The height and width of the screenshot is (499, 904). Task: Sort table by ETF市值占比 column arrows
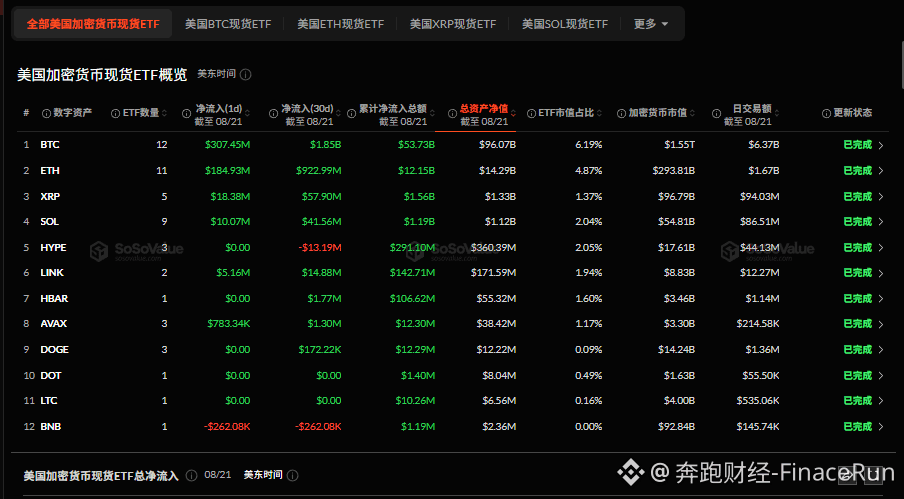[x=599, y=113]
